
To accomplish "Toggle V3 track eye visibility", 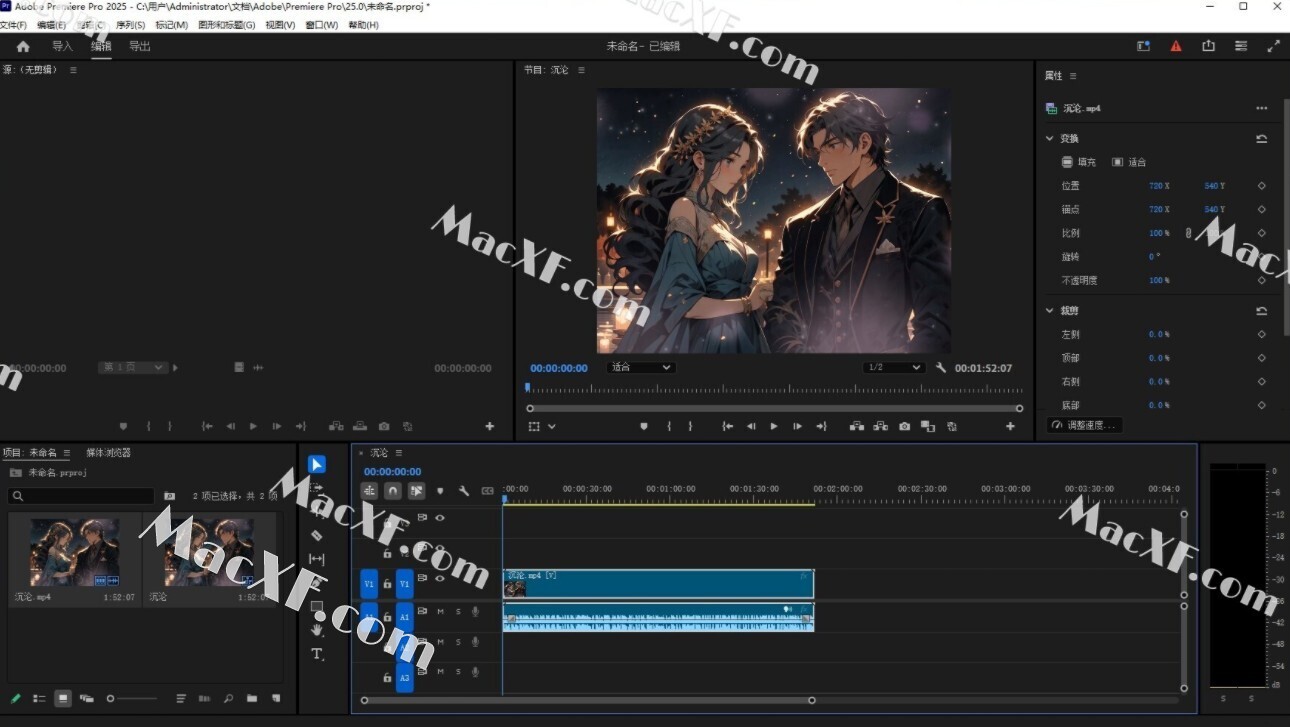I will click(440, 518).
